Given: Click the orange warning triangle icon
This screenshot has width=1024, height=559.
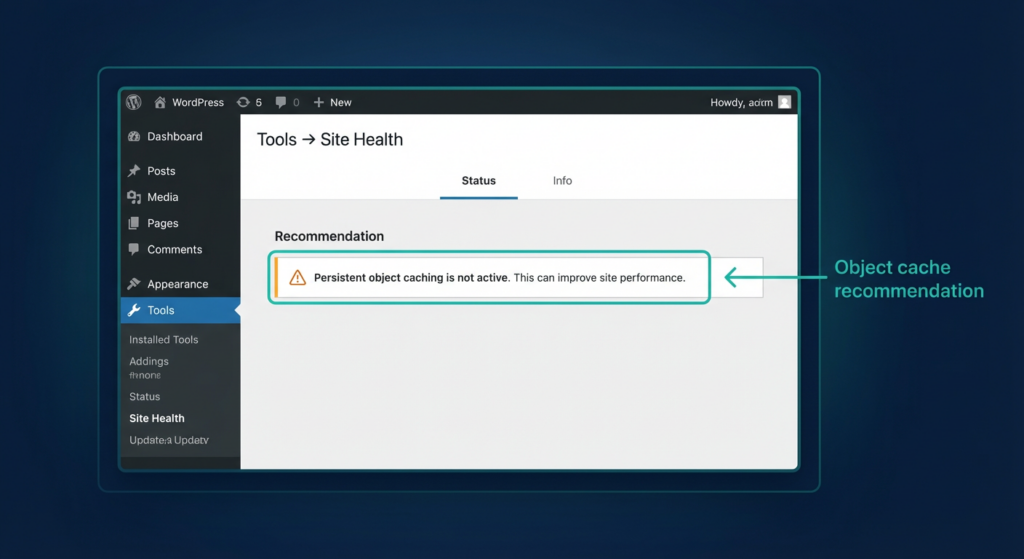Looking at the screenshot, I should pyautogui.click(x=297, y=278).
